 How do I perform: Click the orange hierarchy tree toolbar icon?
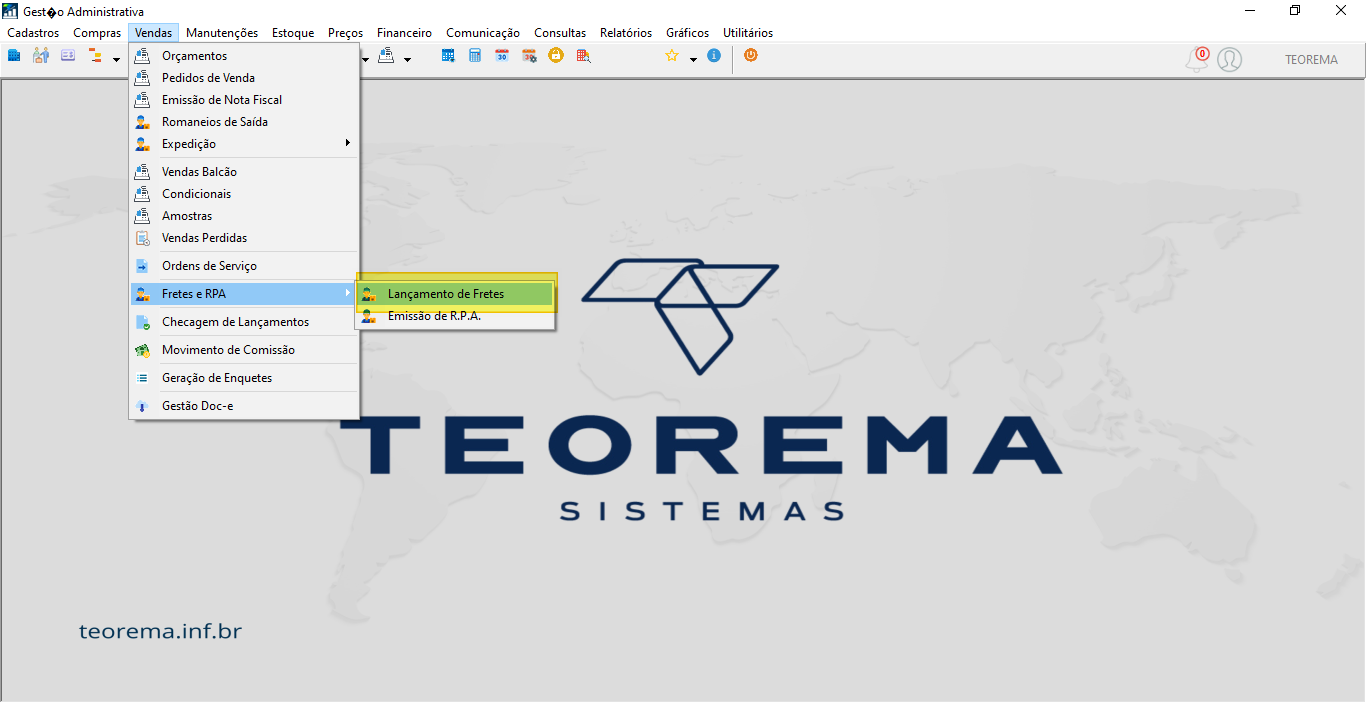pos(96,56)
